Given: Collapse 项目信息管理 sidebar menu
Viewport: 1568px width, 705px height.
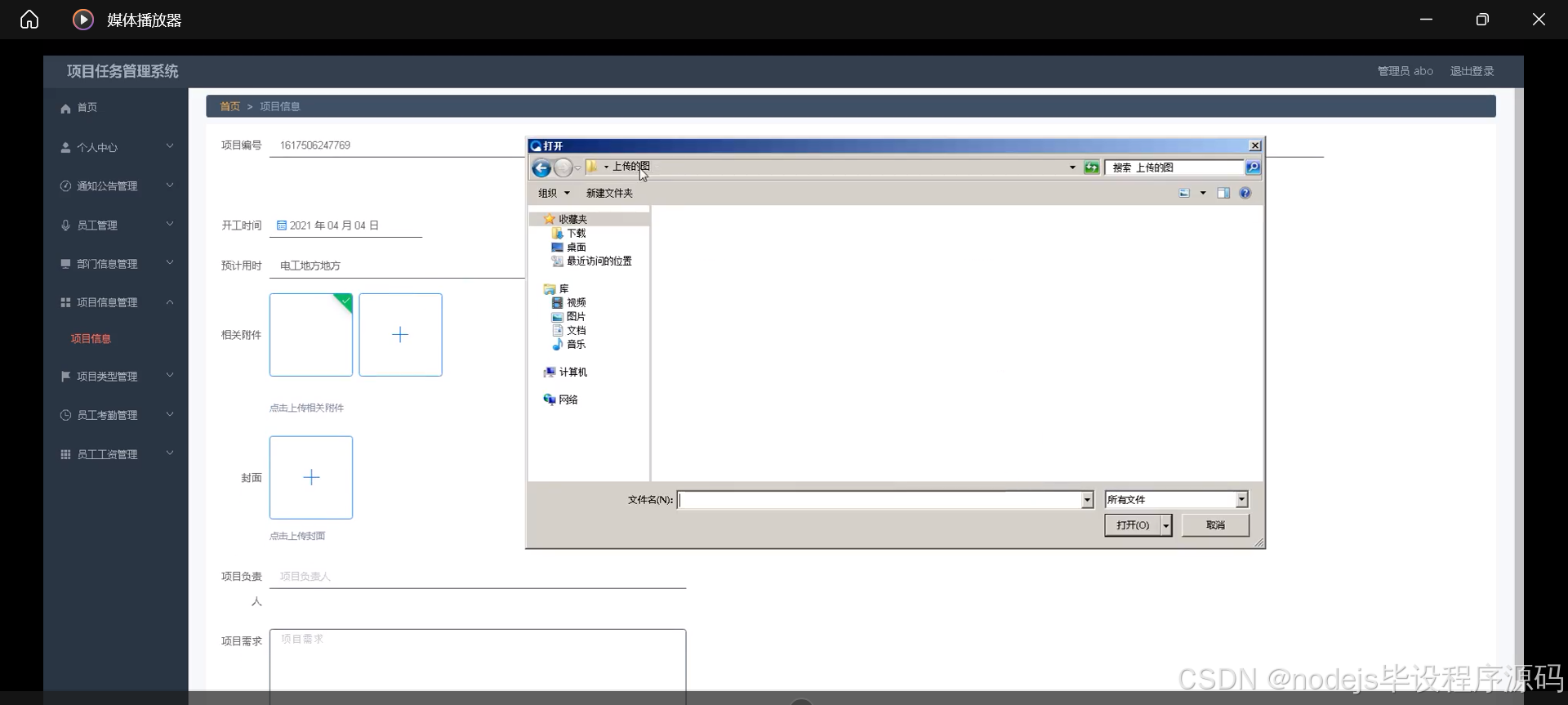Looking at the screenshot, I should pyautogui.click(x=116, y=302).
